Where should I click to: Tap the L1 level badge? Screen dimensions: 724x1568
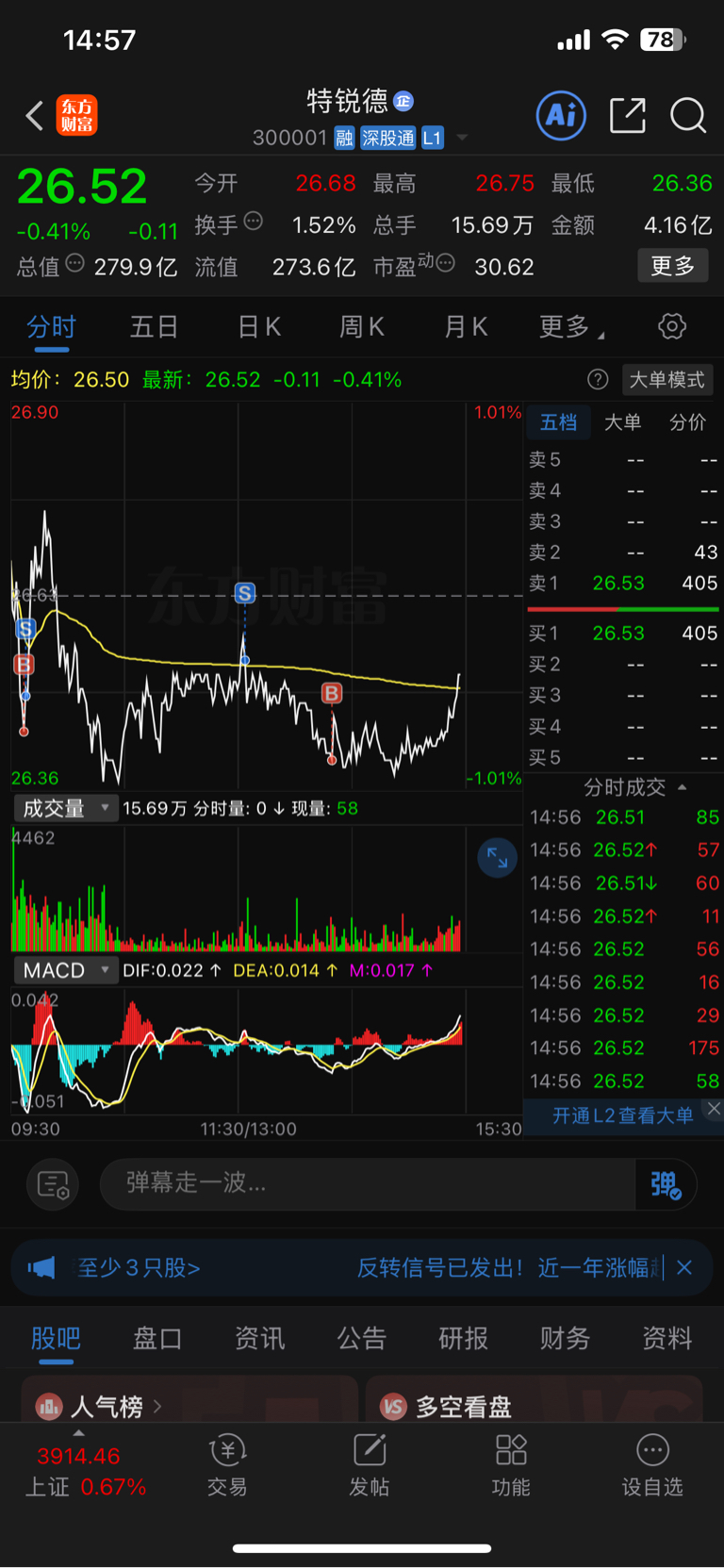[x=432, y=139]
